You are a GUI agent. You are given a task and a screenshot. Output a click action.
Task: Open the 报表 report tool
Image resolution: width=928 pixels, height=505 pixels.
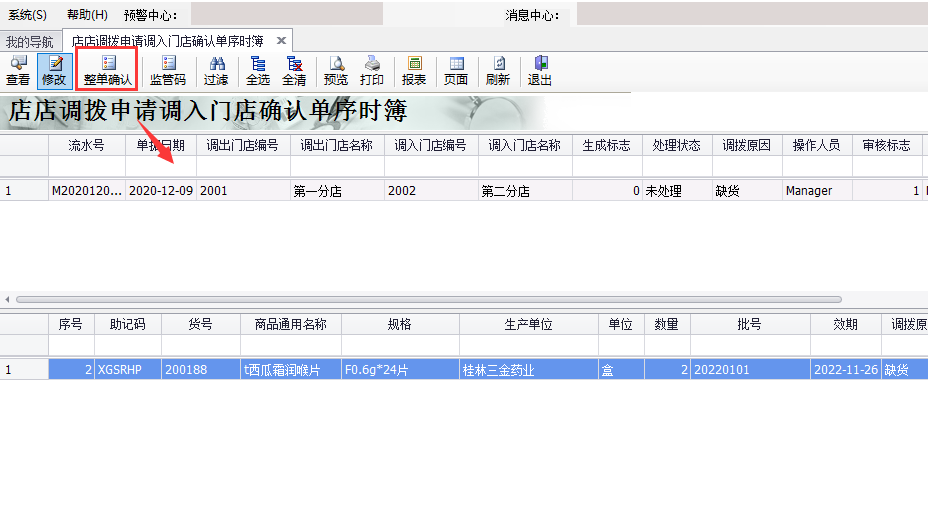[414, 71]
